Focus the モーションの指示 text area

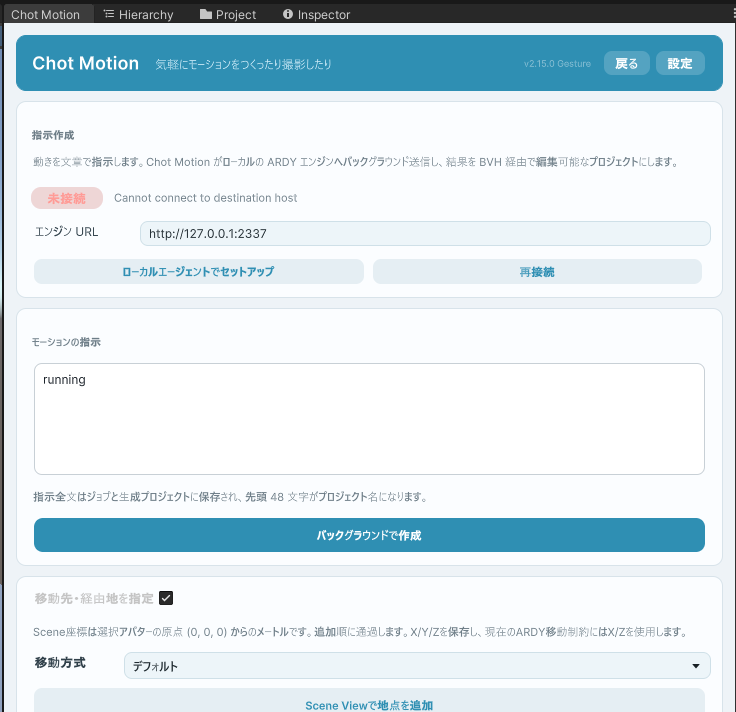pyautogui.click(x=369, y=419)
